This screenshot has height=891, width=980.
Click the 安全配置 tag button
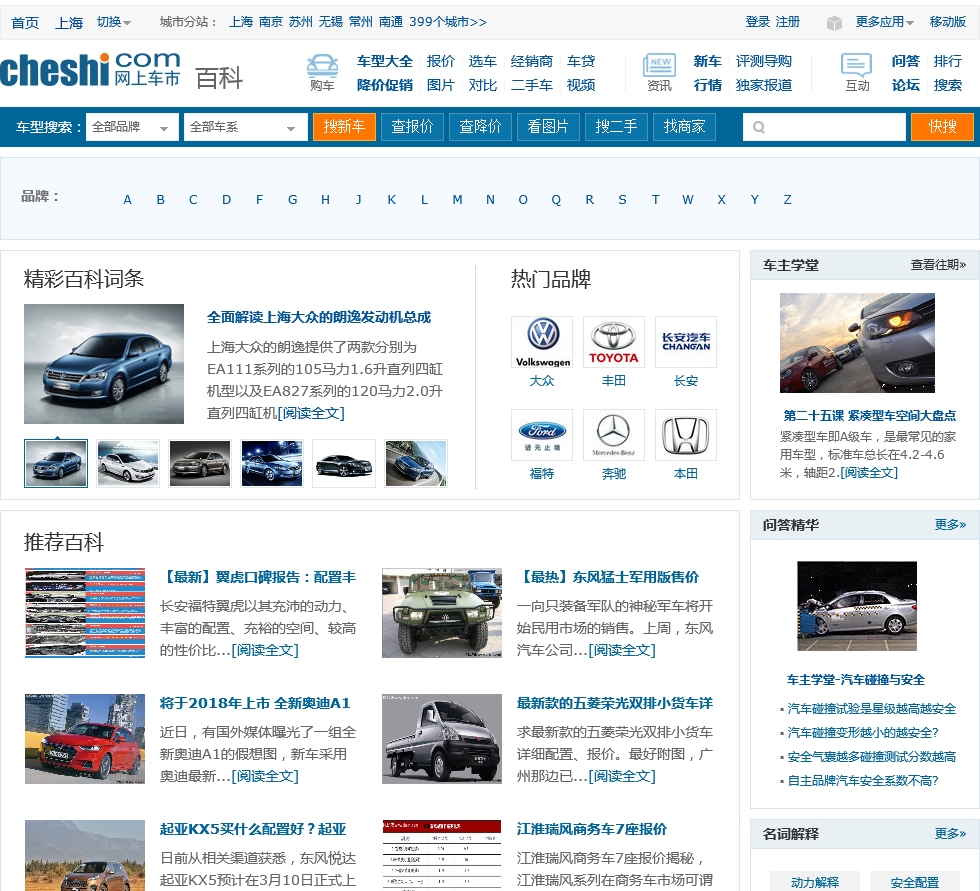coord(914,882)
